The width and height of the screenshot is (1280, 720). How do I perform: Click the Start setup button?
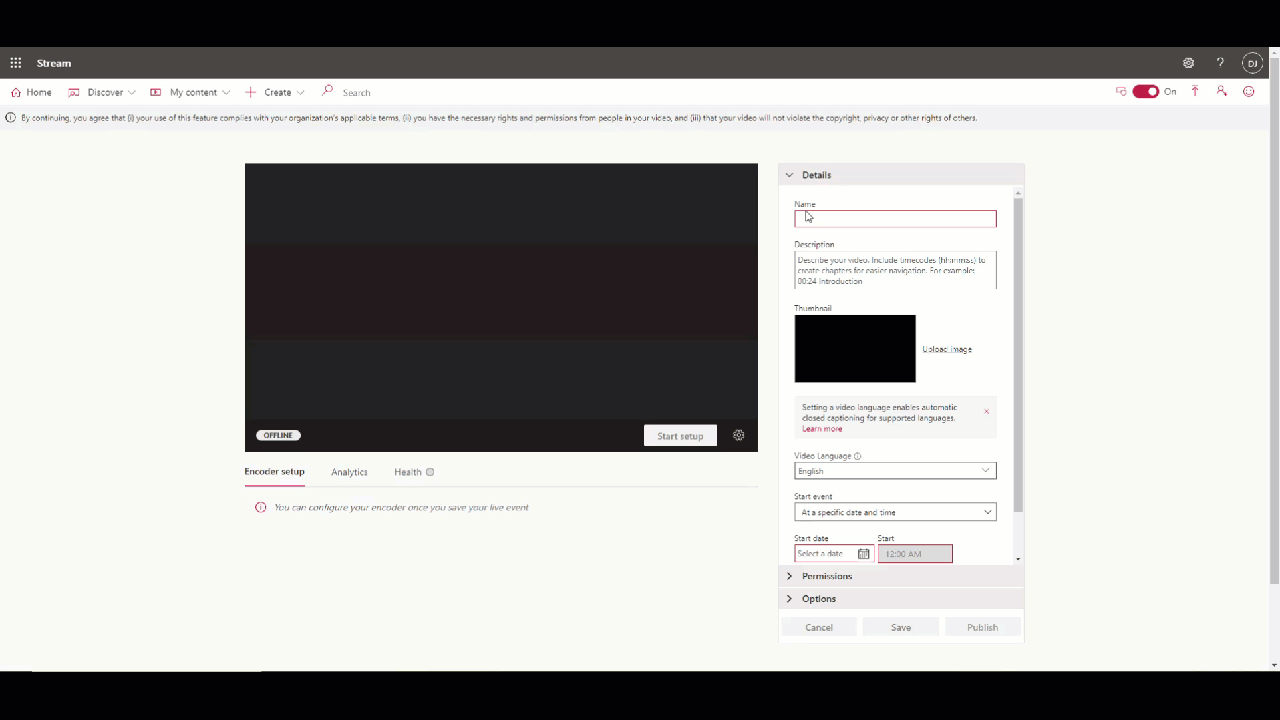tap(680, 436)
